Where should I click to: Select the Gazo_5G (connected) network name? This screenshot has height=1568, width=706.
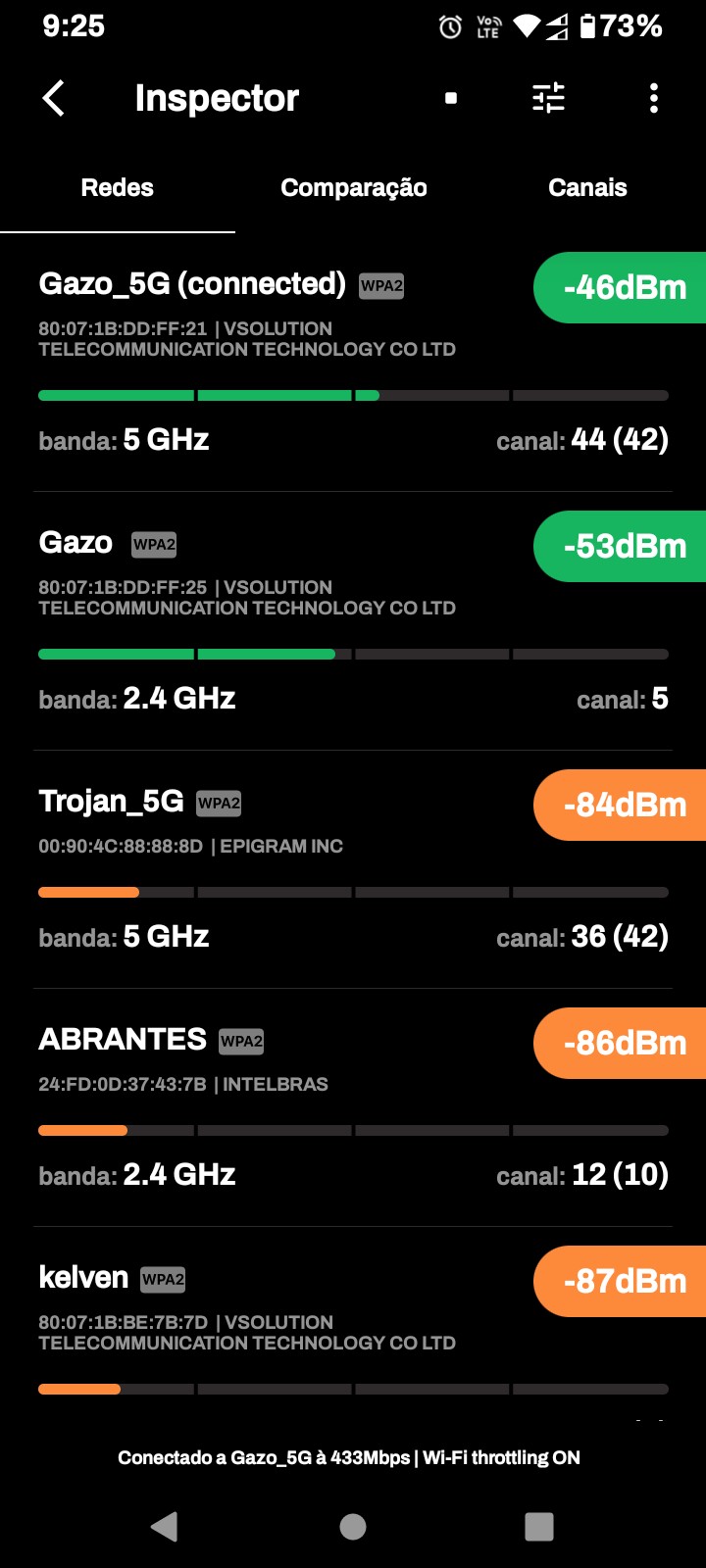[x=192, y=284]
